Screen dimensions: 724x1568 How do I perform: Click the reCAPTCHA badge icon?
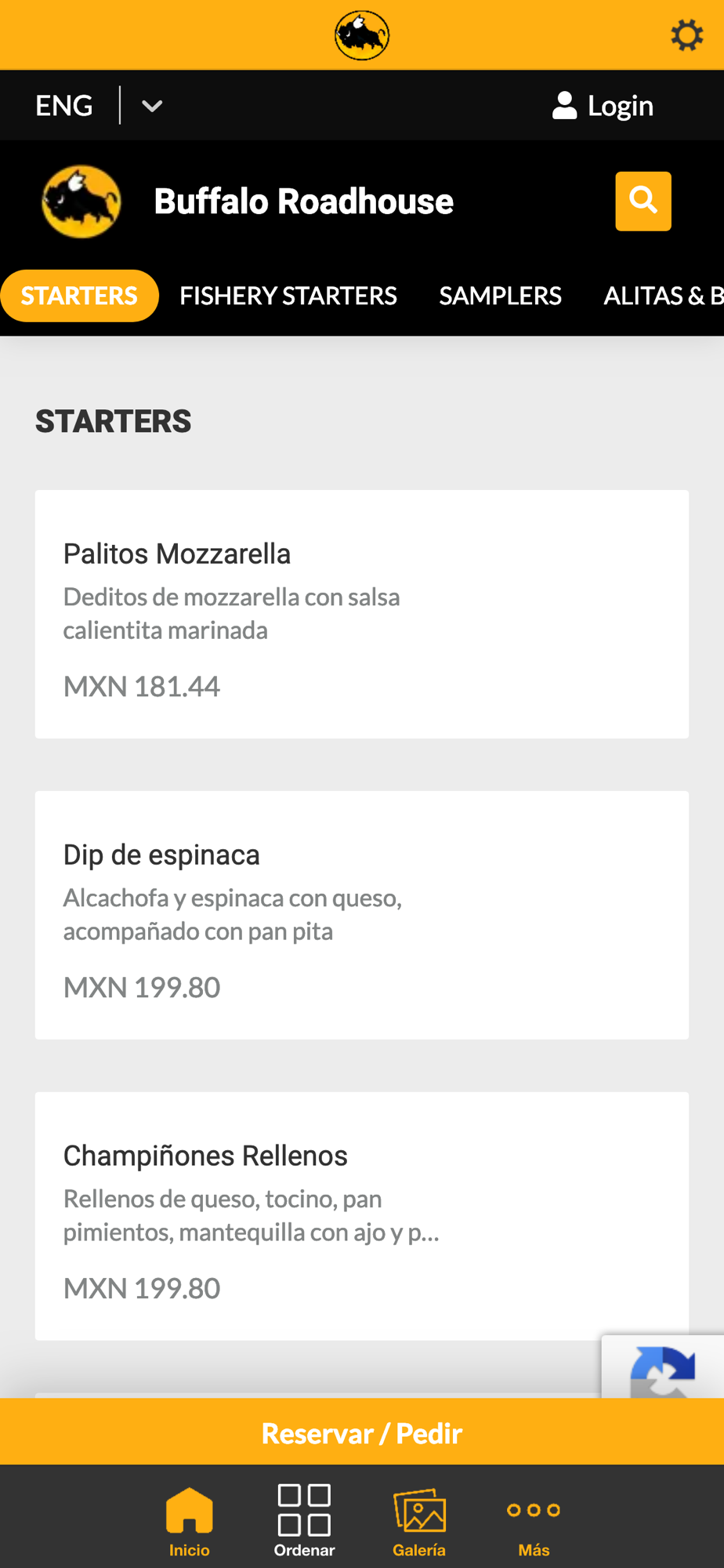663,1368
